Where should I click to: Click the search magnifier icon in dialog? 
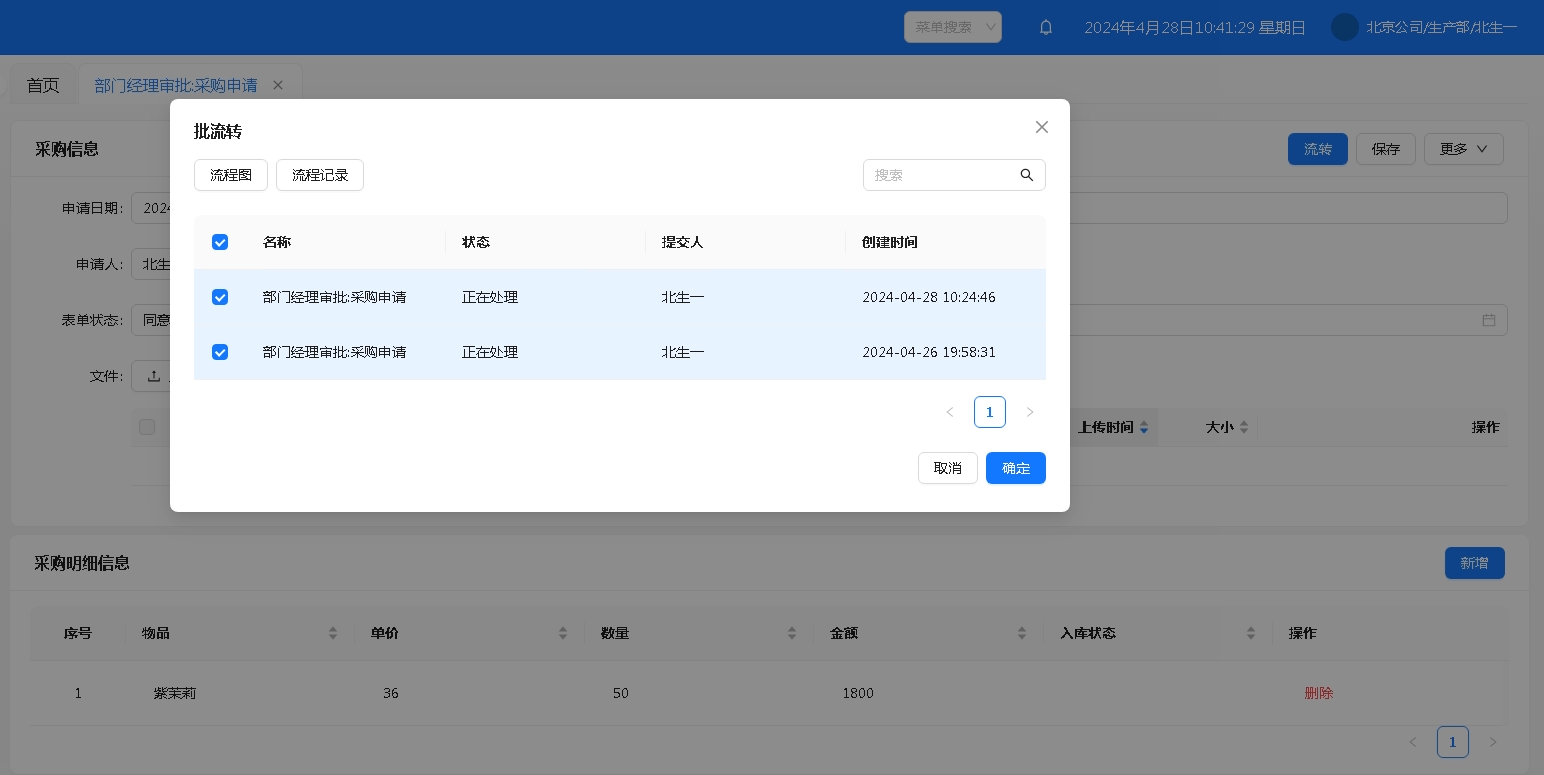(1026, 175)
